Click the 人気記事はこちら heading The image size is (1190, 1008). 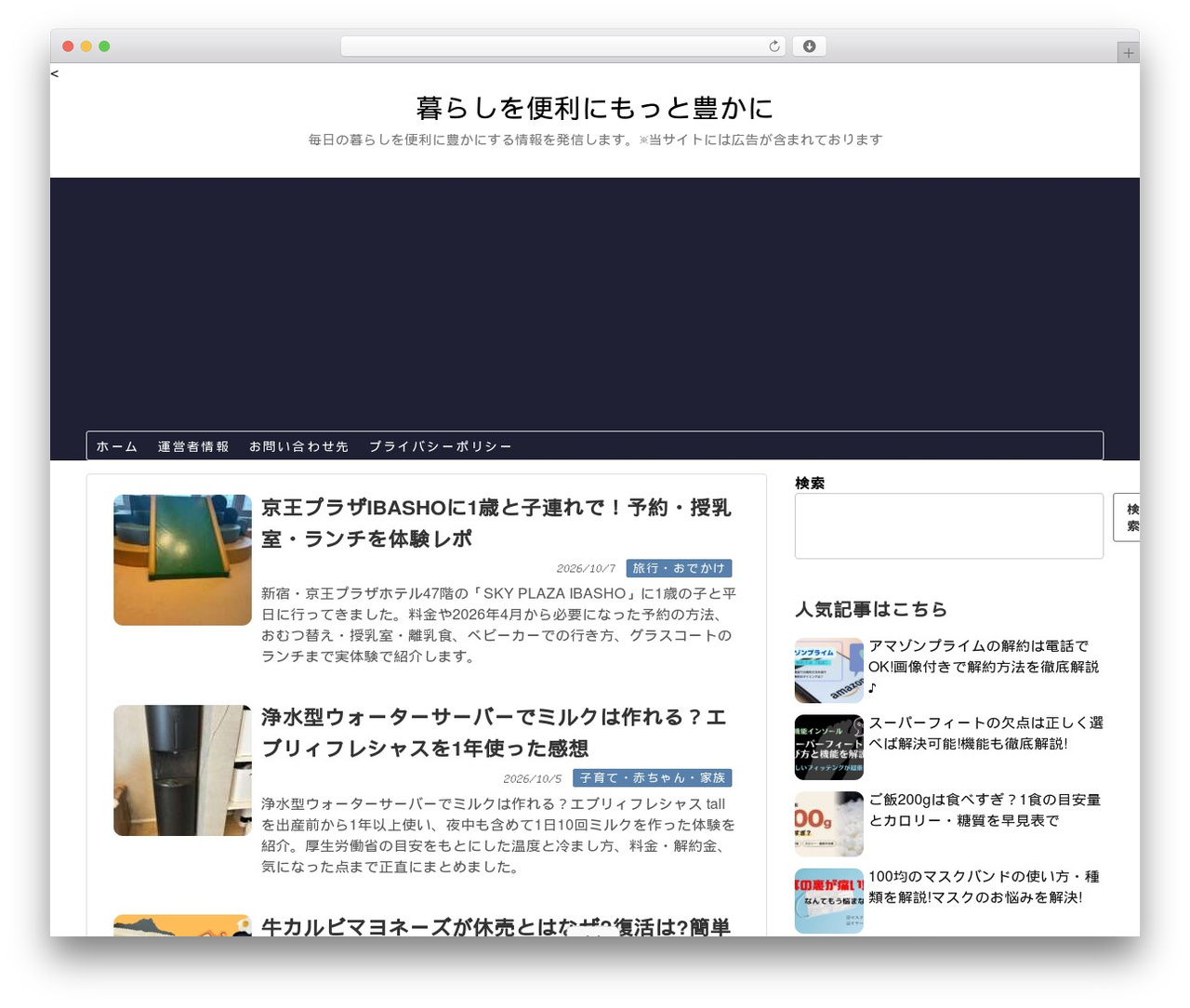[871, 609]
